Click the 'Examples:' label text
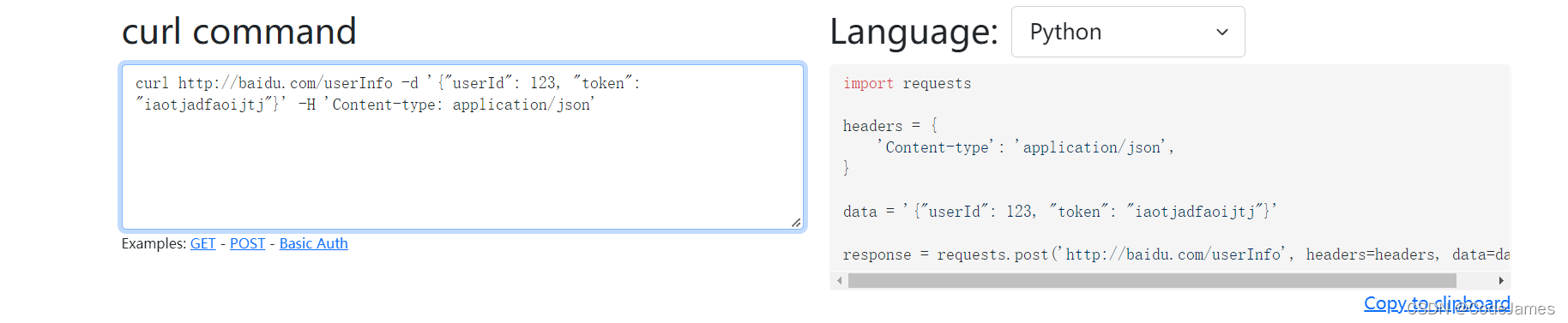Image resolution: width=1568 pixels, height=323 pixels. click(154, 243)
